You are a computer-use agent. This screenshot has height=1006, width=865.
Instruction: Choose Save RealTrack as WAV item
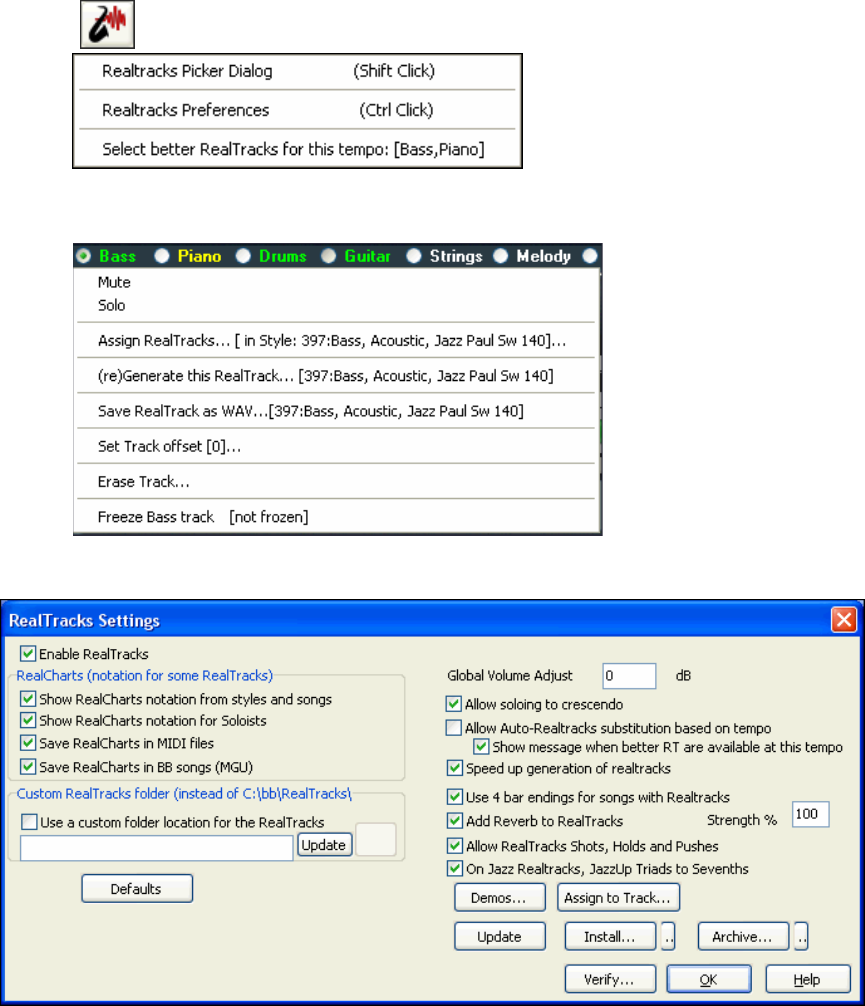pos(337,411)
